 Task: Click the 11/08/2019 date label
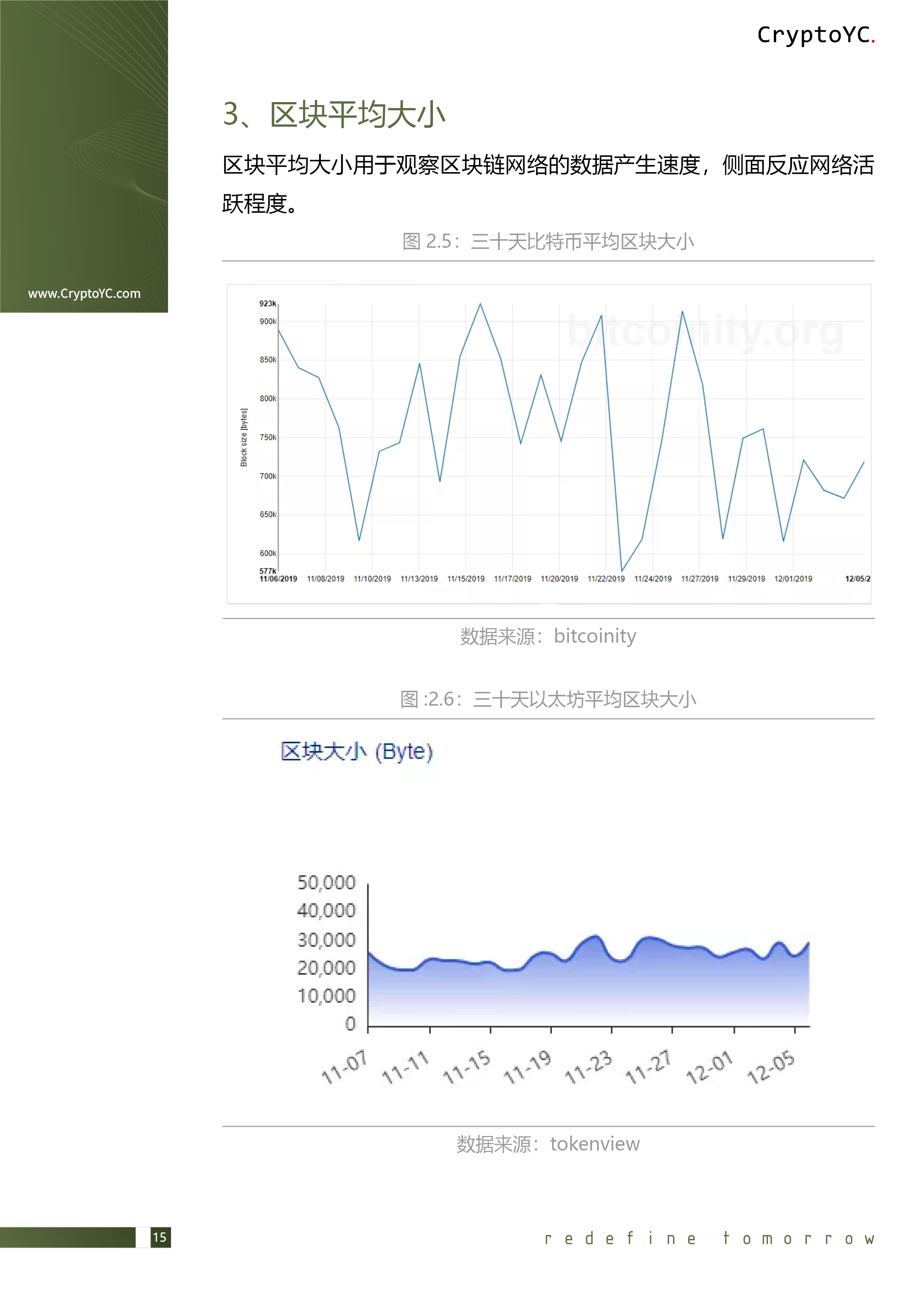click(x=326, y=579)
